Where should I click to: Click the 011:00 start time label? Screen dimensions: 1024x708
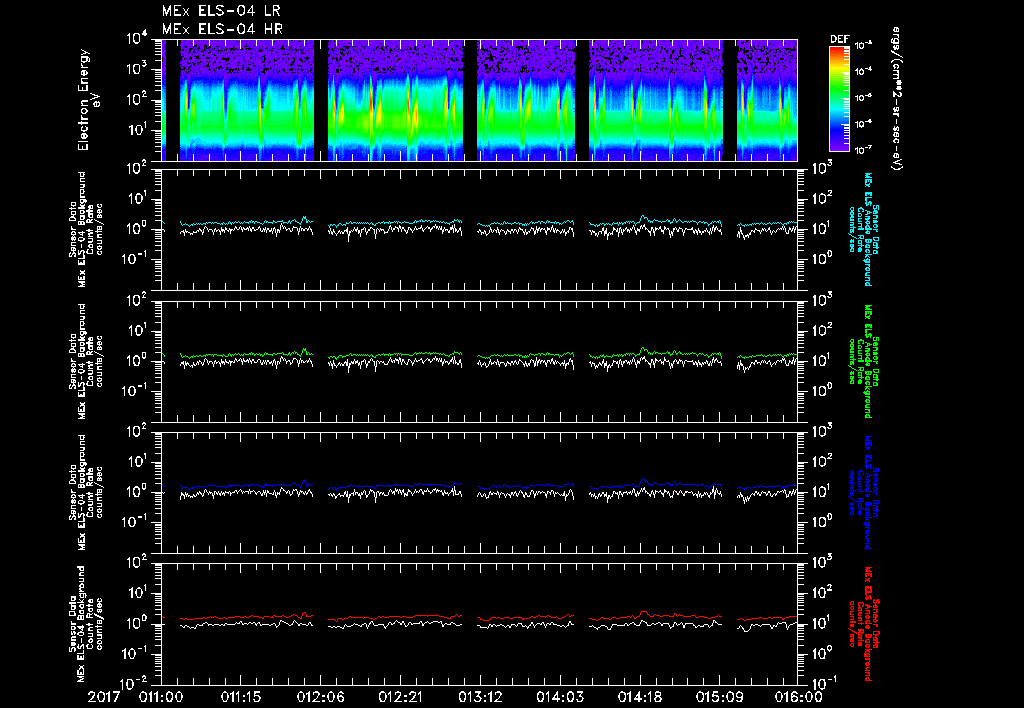point(160,696)
